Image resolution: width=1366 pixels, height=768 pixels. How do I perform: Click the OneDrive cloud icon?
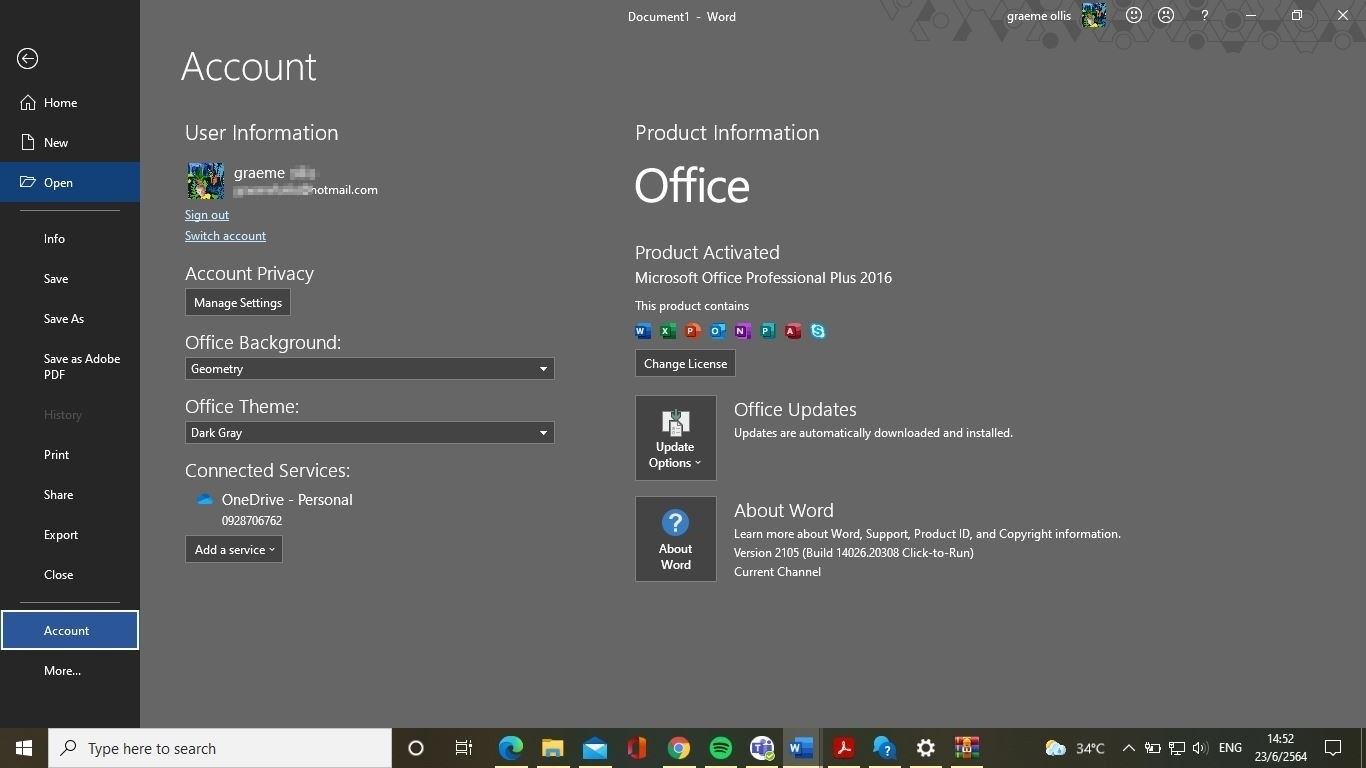pyautogui.click(x=204, y=500)
